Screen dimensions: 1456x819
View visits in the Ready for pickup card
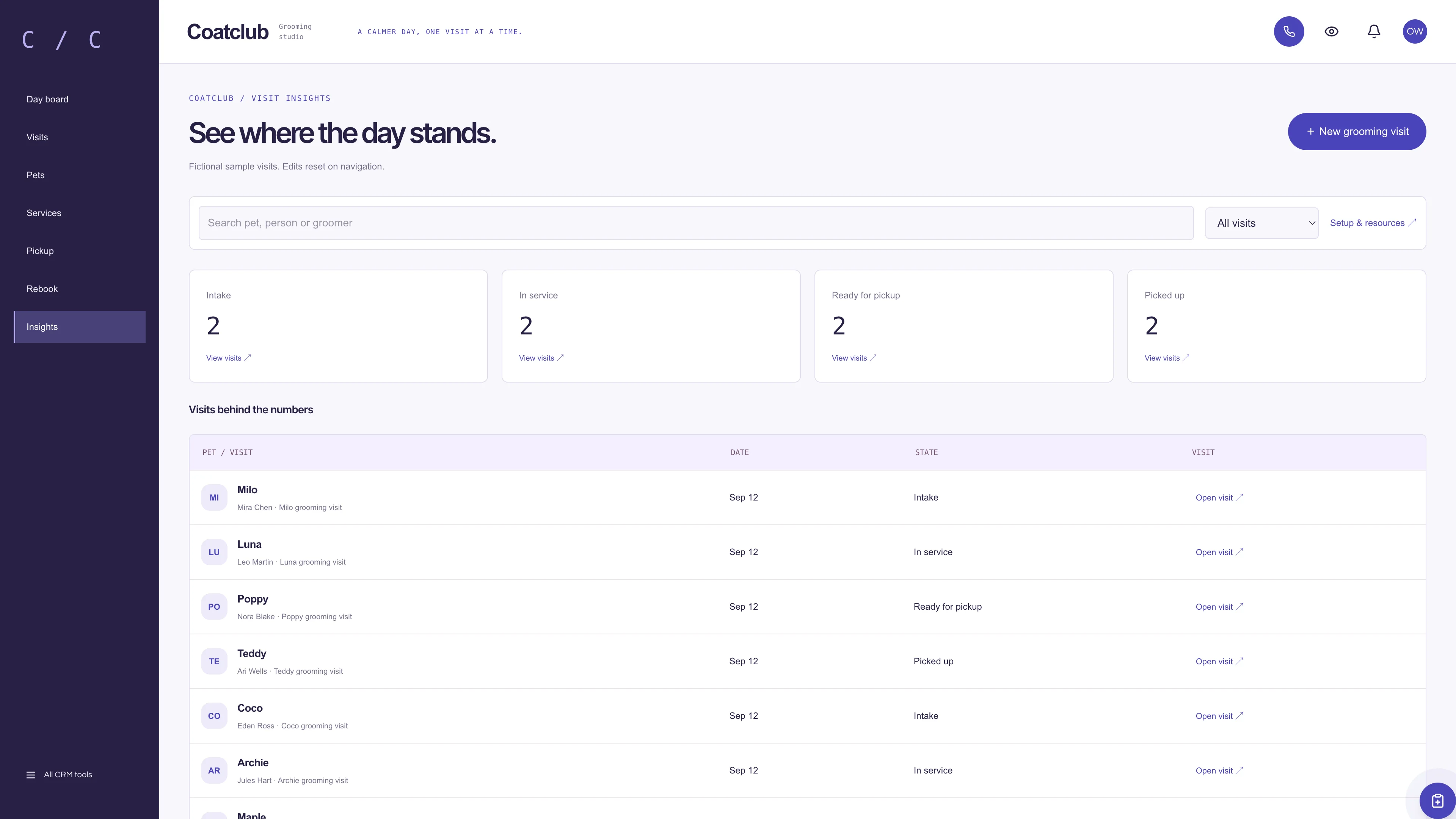click(854, 358)
